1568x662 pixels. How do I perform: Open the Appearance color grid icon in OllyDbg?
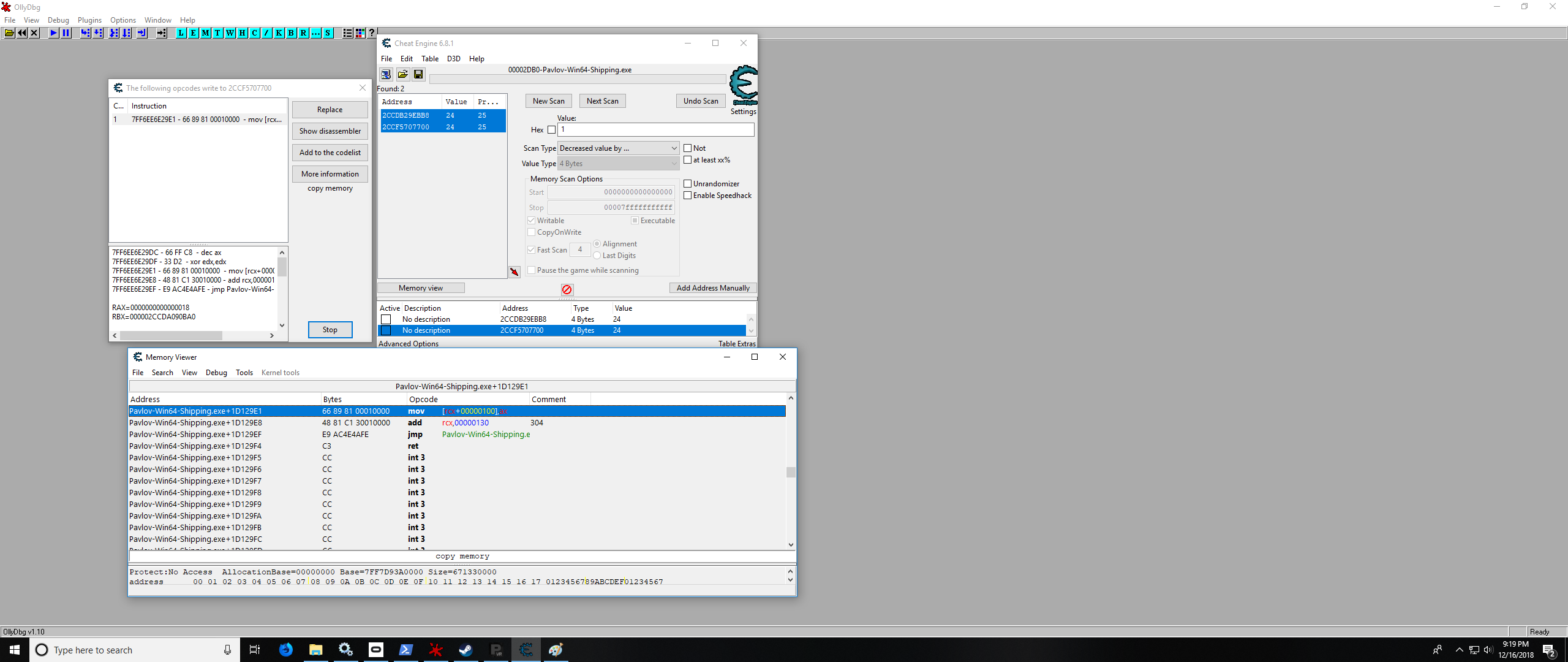click(x=360, y=33)
